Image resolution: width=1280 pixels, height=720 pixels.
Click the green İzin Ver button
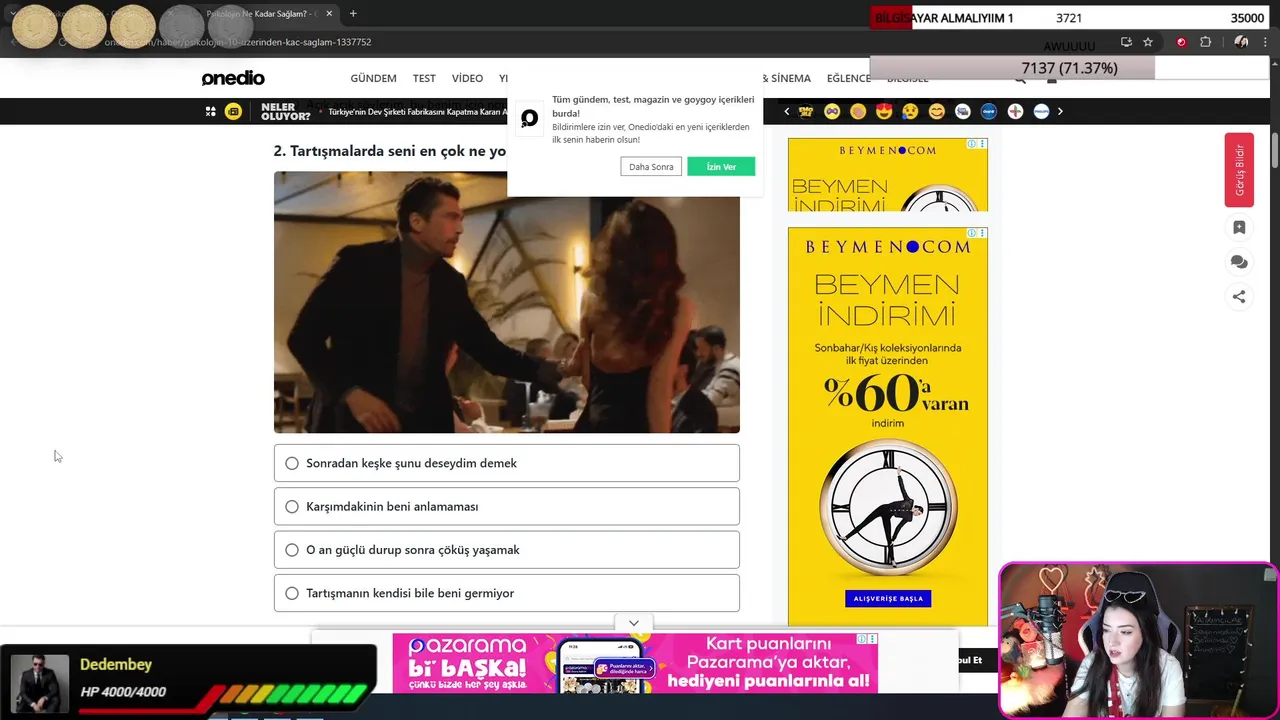click(x=721, y=167)
